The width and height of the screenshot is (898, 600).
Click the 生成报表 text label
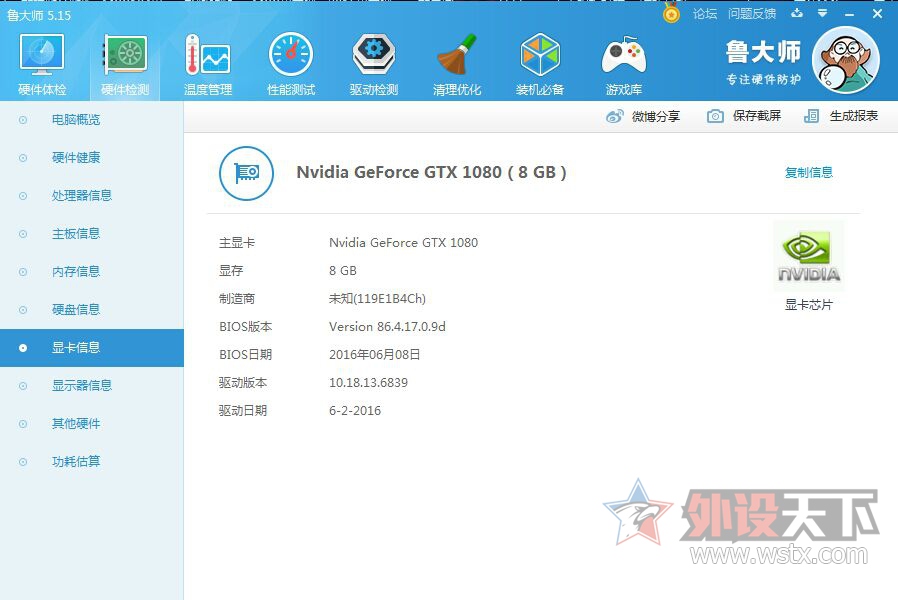pos(853,116)
